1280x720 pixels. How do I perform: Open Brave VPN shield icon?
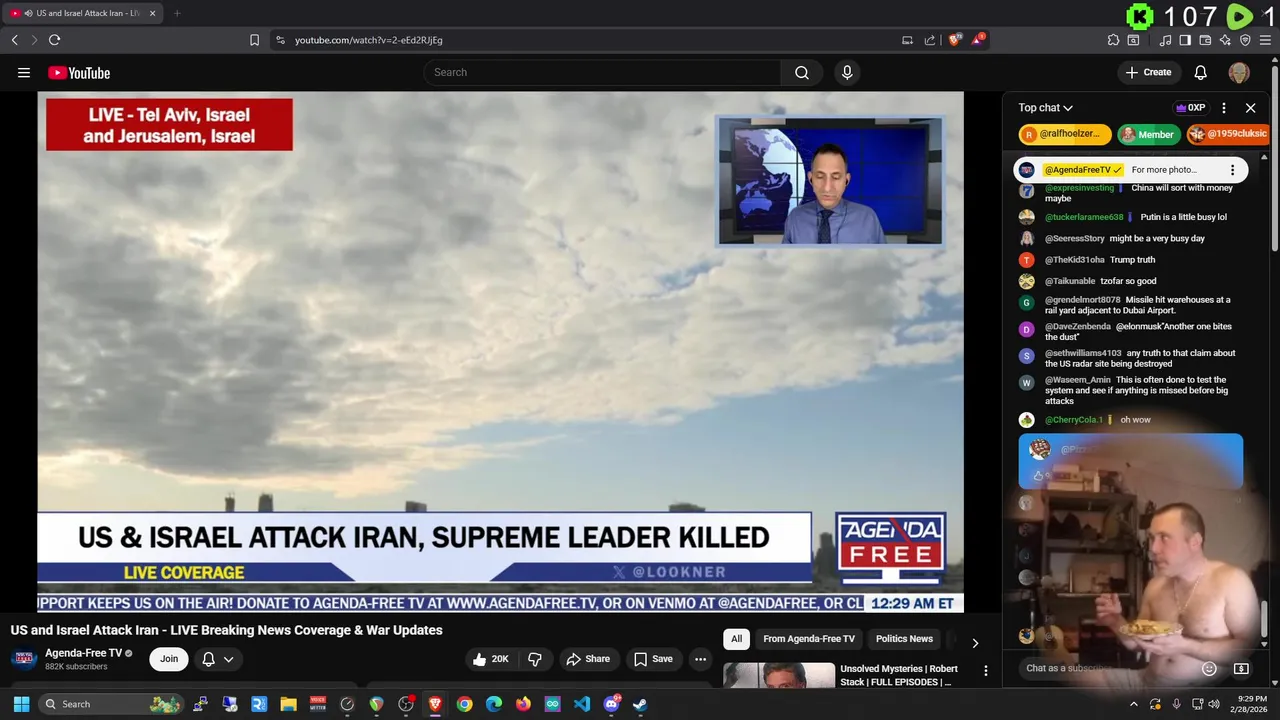tap(1245, 40)
